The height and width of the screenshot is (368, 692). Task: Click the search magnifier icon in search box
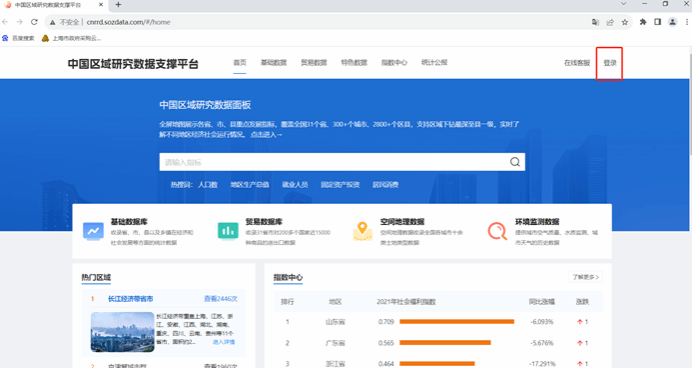pyautogui.click(x=515, y=162)
